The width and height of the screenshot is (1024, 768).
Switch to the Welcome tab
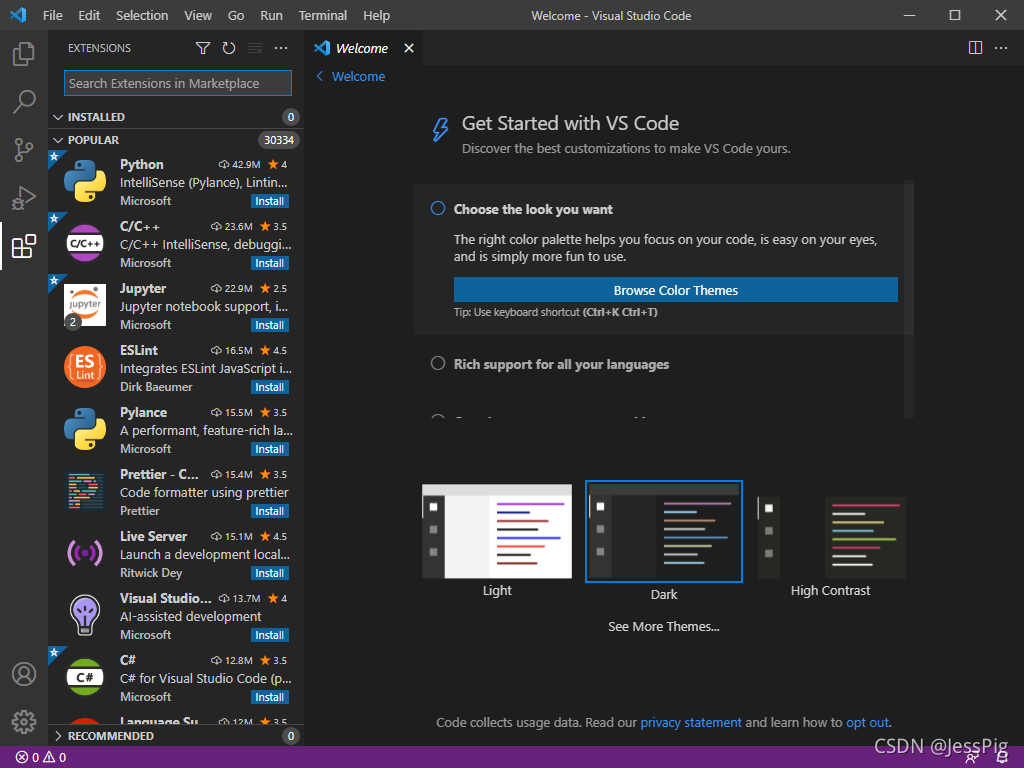click(x=364, y=48)
